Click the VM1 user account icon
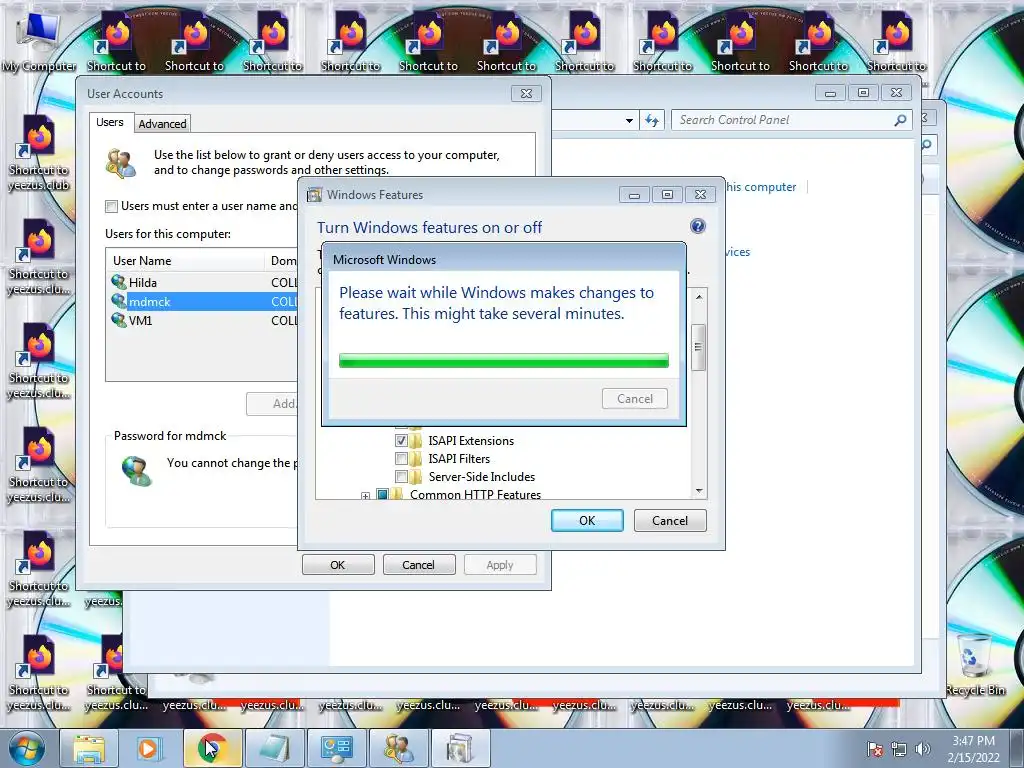 119,320
